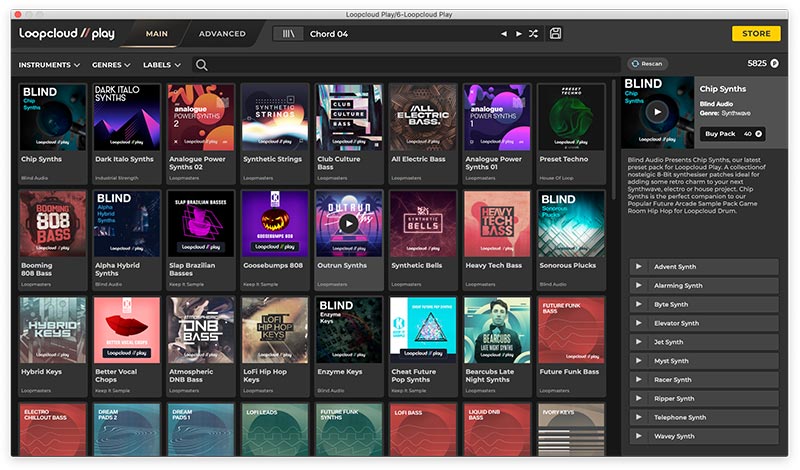Play the Advent Synth preset
This screenshot has width=800, height=470.
click(x=638, y=266)
